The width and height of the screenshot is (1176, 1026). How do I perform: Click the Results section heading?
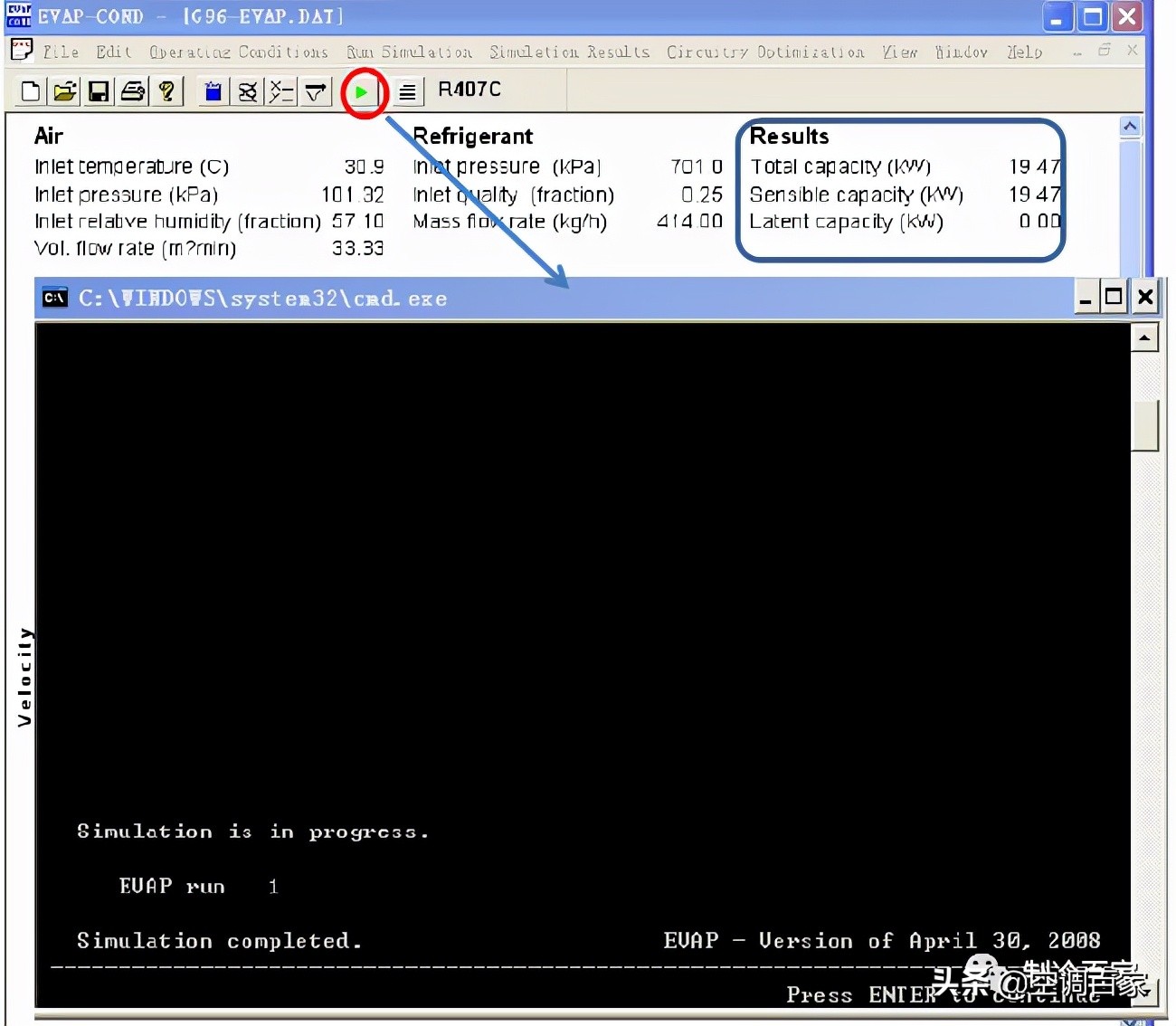(x=789, y=136)
